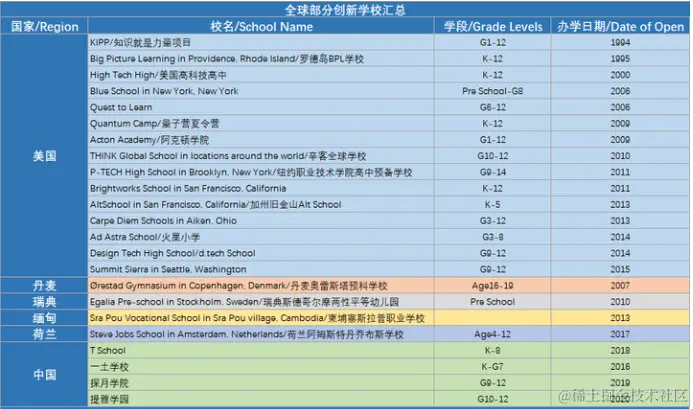Select the P-TECH High School name cell

pos(261,172)
